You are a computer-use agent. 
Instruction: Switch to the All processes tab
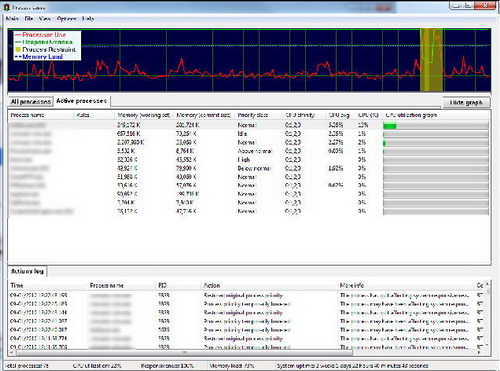[31, 101]
